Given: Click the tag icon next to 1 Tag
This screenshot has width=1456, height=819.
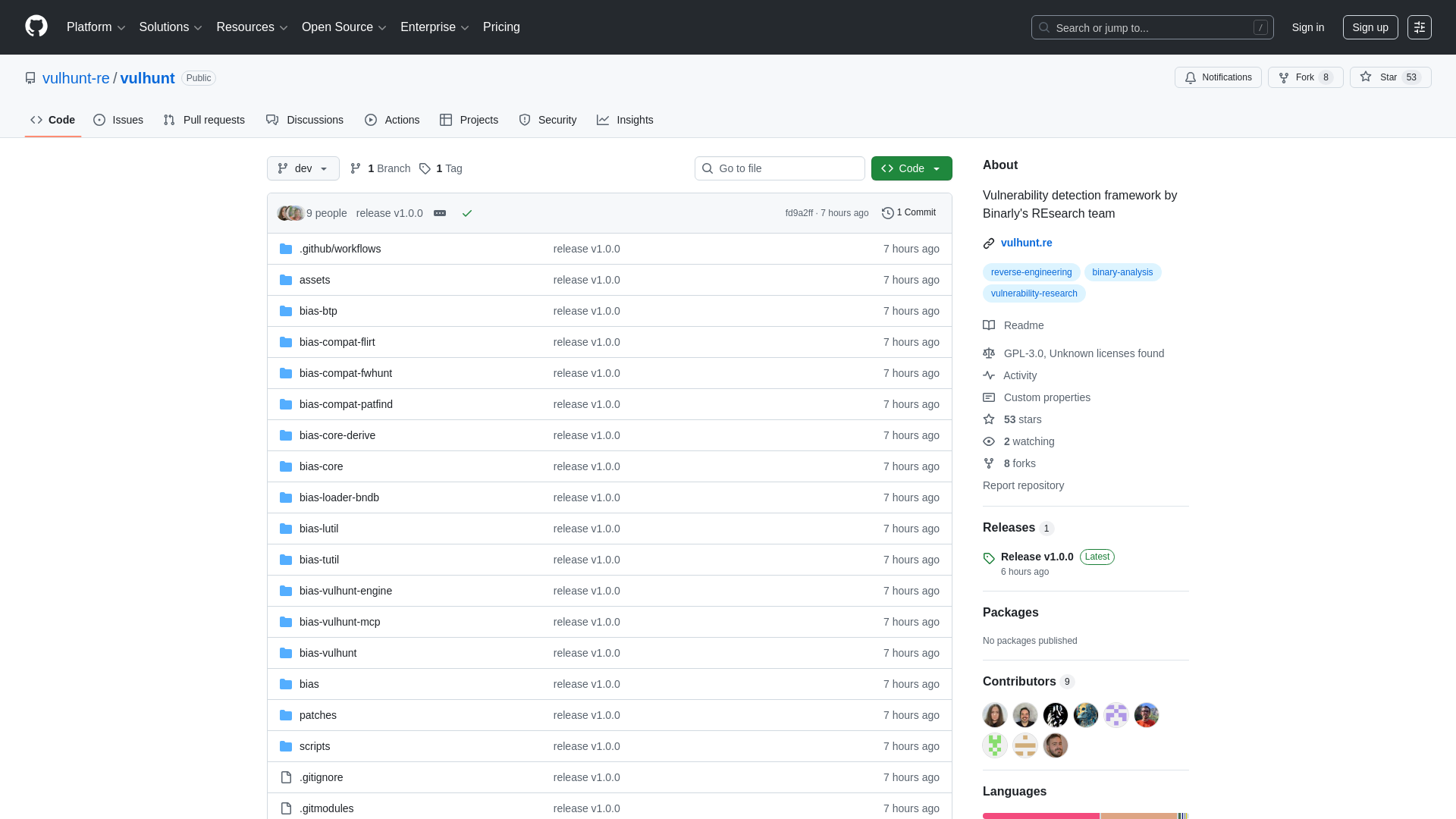Looking at the screenshot, I should tap(425, 169).
